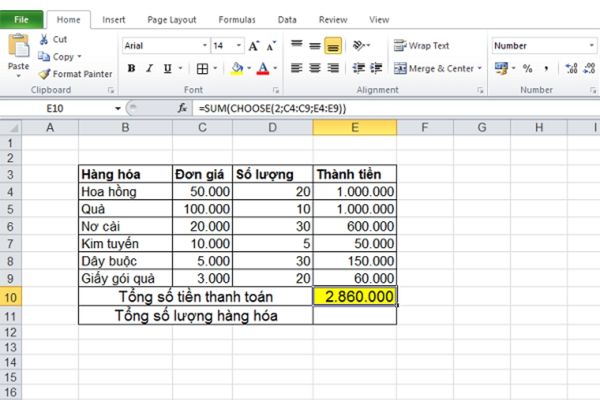Decrease indent in cell
Screen dimensions: 600x400
tap(359, 68)
